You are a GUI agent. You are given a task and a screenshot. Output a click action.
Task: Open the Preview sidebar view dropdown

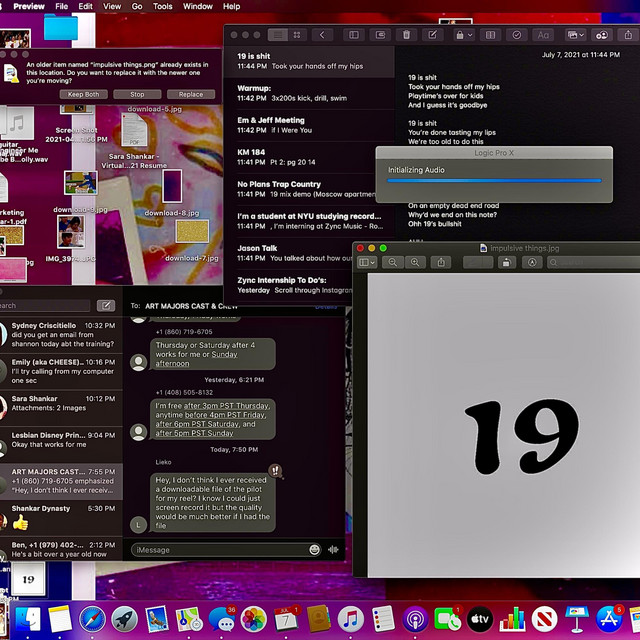tap(367, 262)
